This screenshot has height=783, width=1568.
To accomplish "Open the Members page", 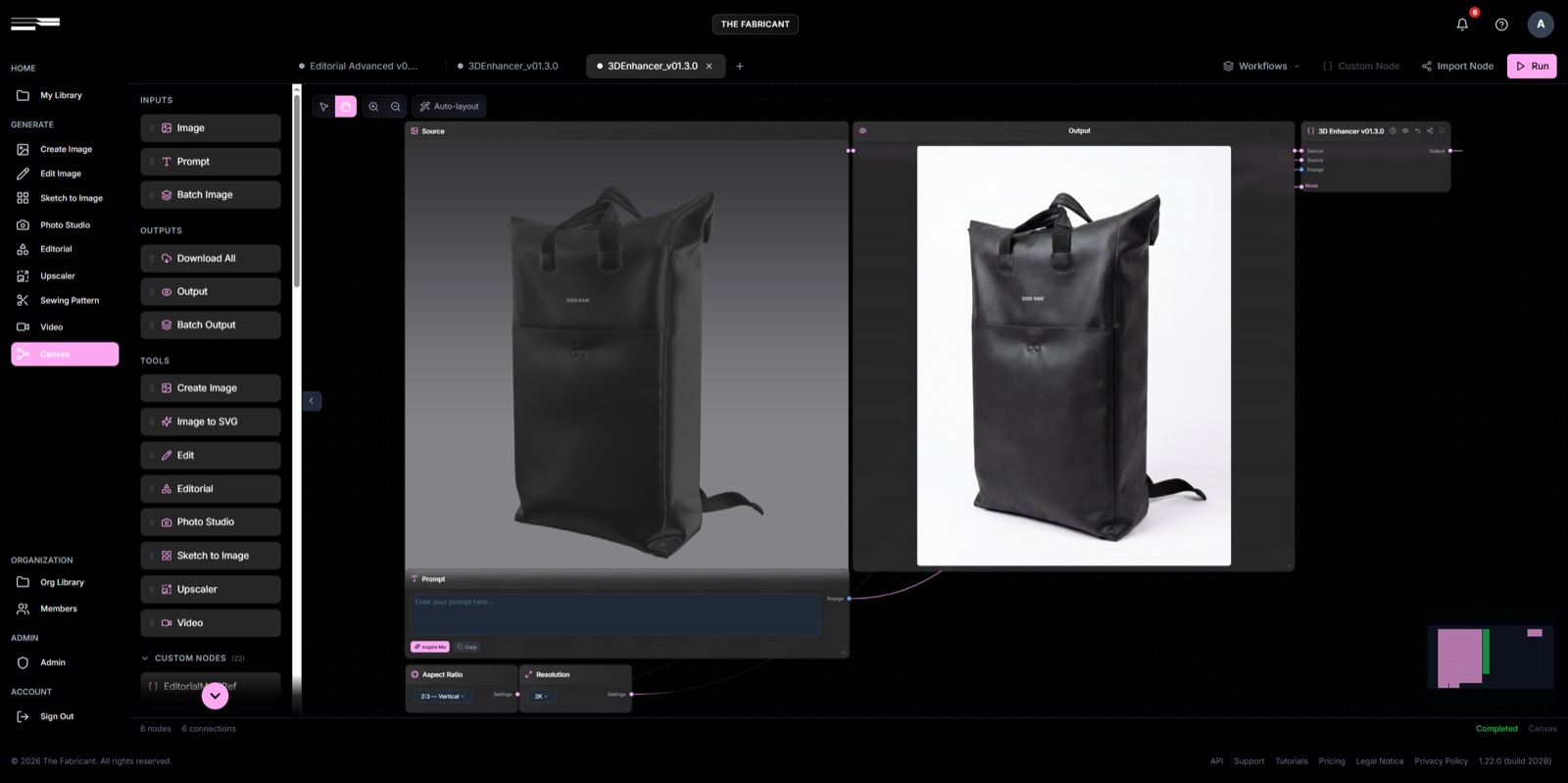I will pyautogui.click(x=58, y=609).
